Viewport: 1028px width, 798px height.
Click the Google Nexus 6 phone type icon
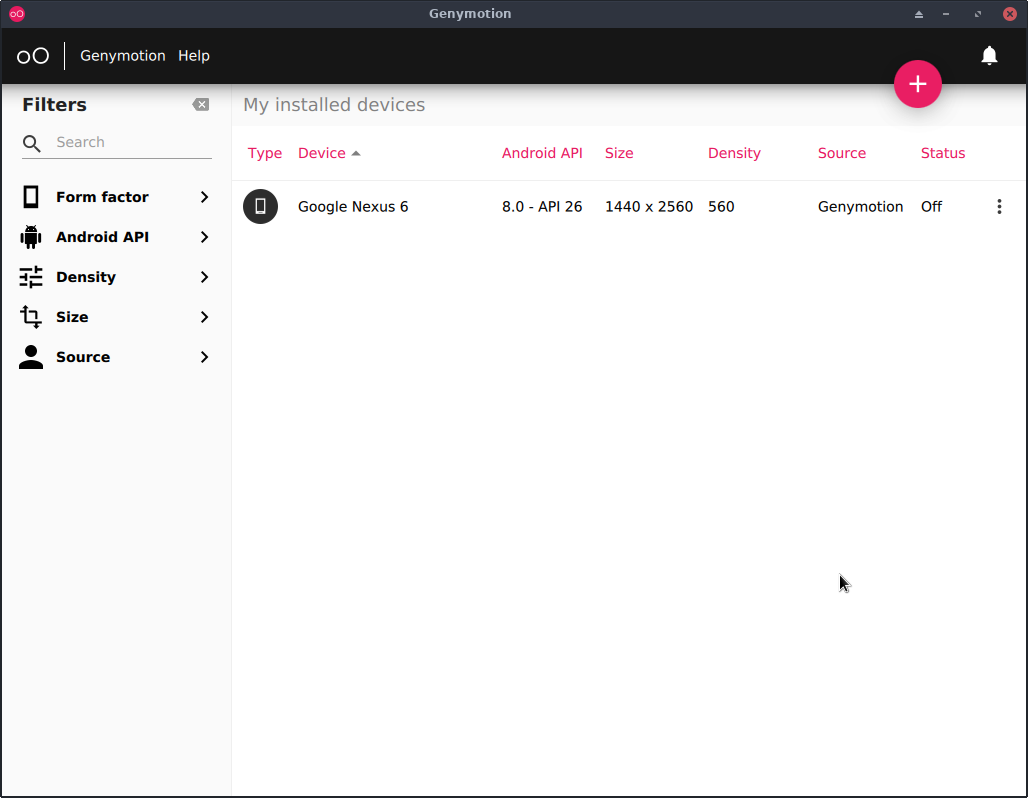(260, 207)
